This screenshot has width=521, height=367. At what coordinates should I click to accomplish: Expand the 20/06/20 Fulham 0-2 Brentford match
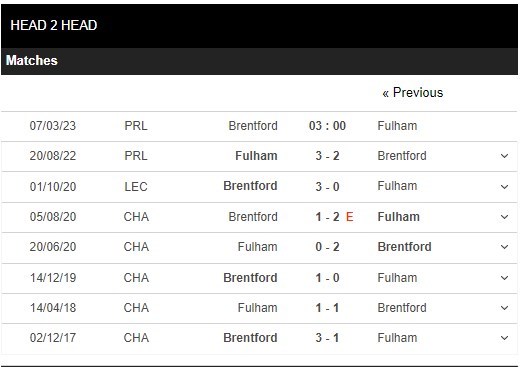click(x=504, y=247)
